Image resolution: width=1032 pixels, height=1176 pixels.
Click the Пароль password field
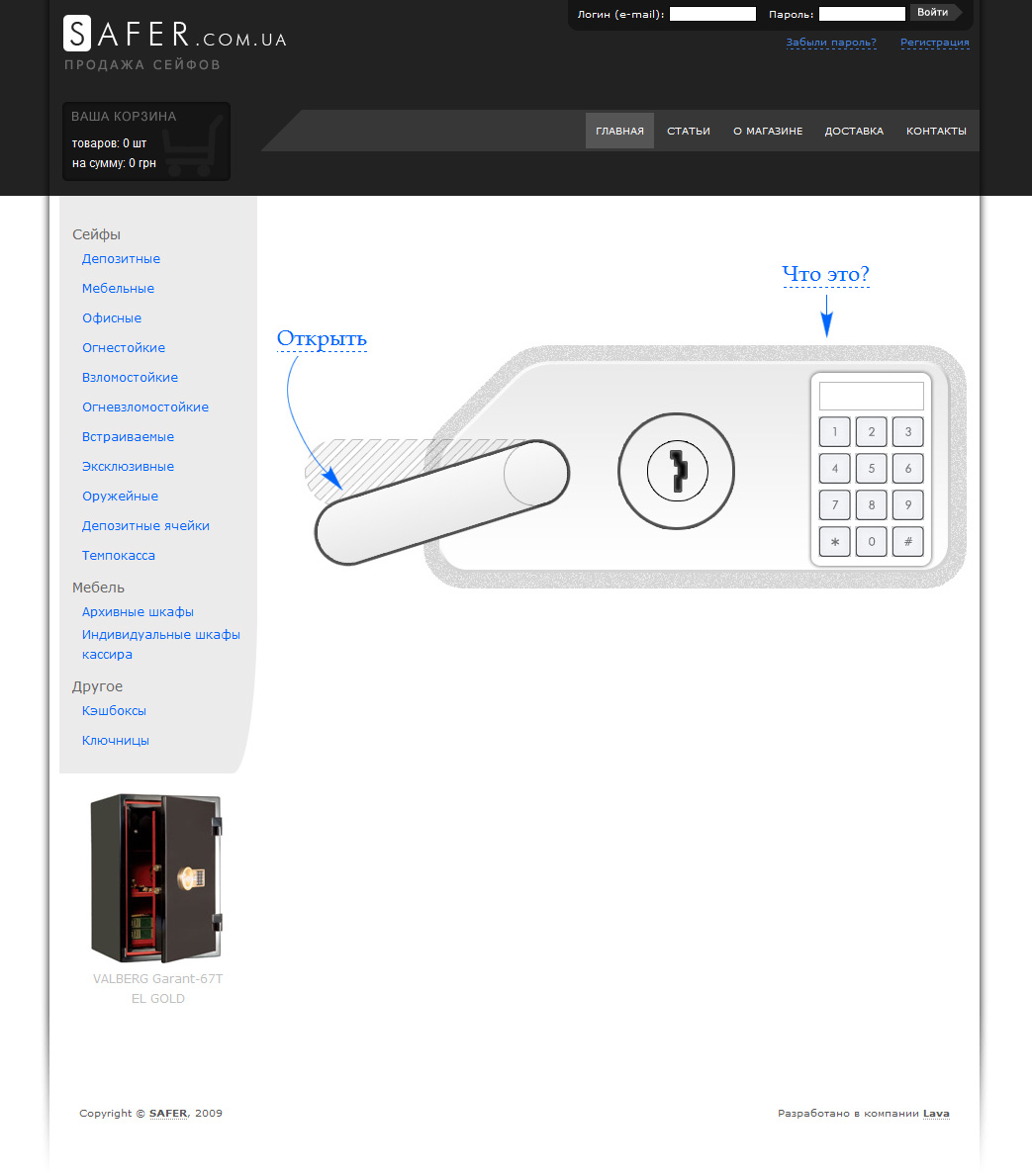click(x=862, y=14)
